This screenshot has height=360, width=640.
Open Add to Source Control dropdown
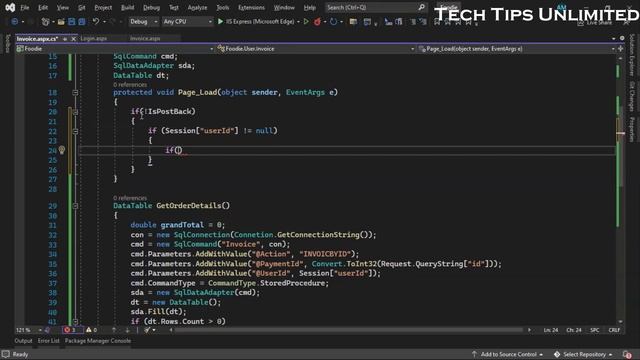pyautogui.click(x=507, y=354)
